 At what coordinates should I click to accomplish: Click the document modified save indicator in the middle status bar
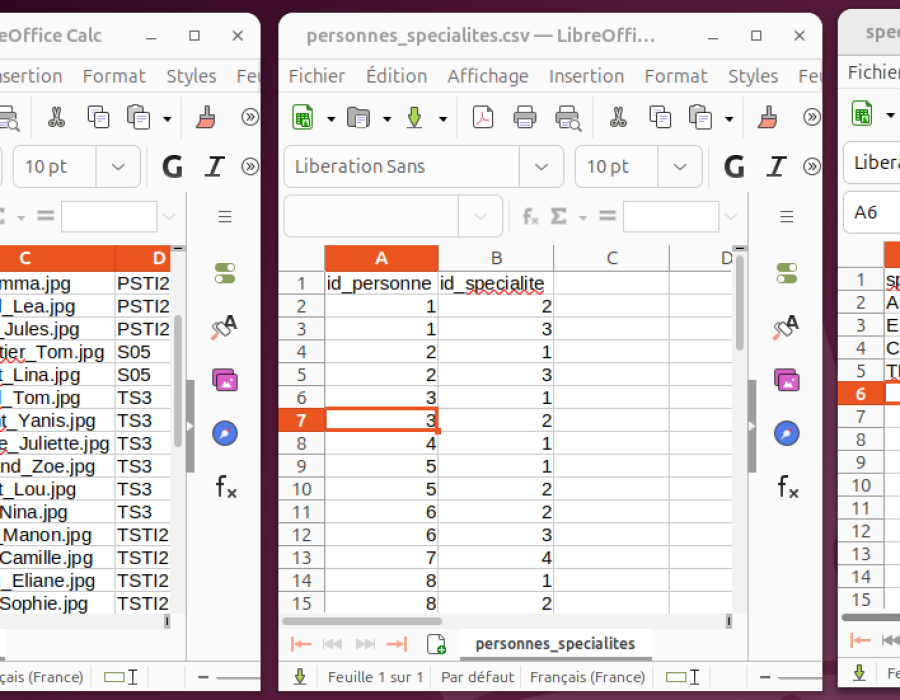tap(300, 677)
